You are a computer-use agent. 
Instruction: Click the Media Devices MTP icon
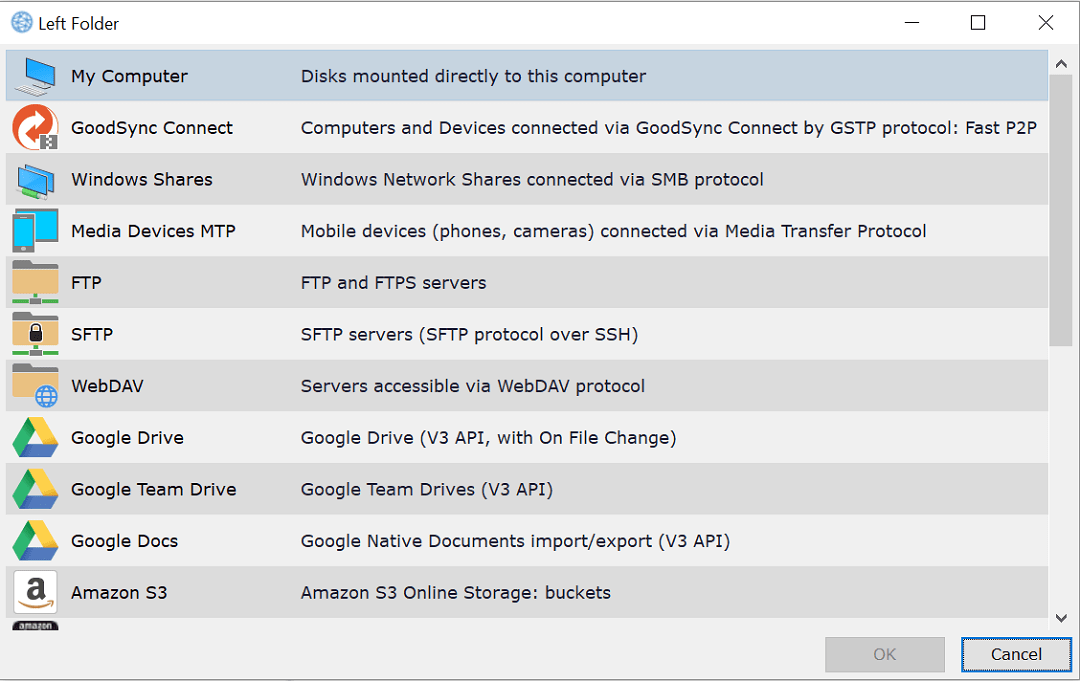[x=36, y=231]
